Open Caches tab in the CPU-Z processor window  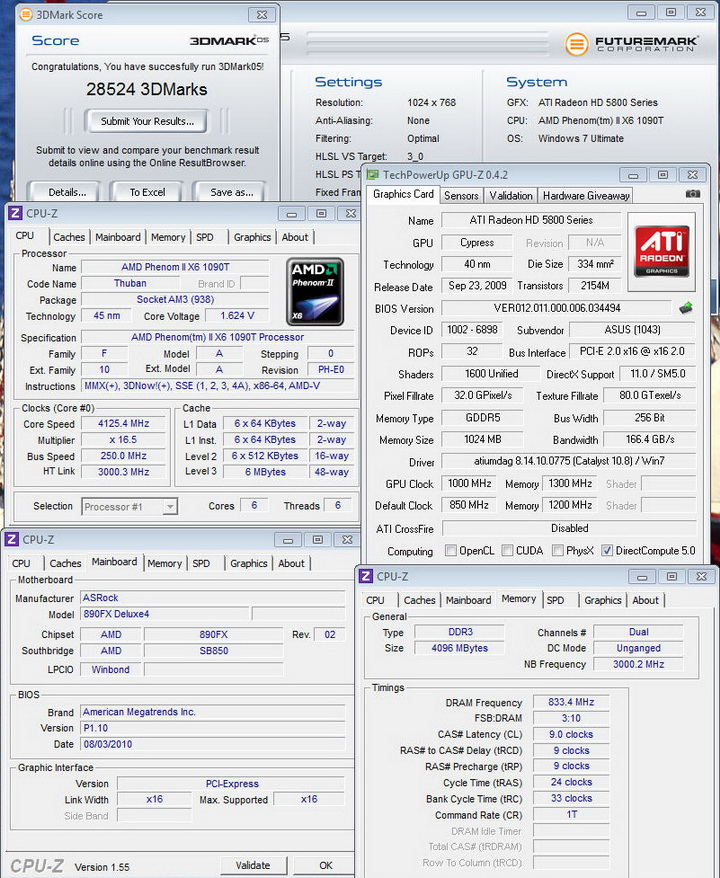point(69,237)
